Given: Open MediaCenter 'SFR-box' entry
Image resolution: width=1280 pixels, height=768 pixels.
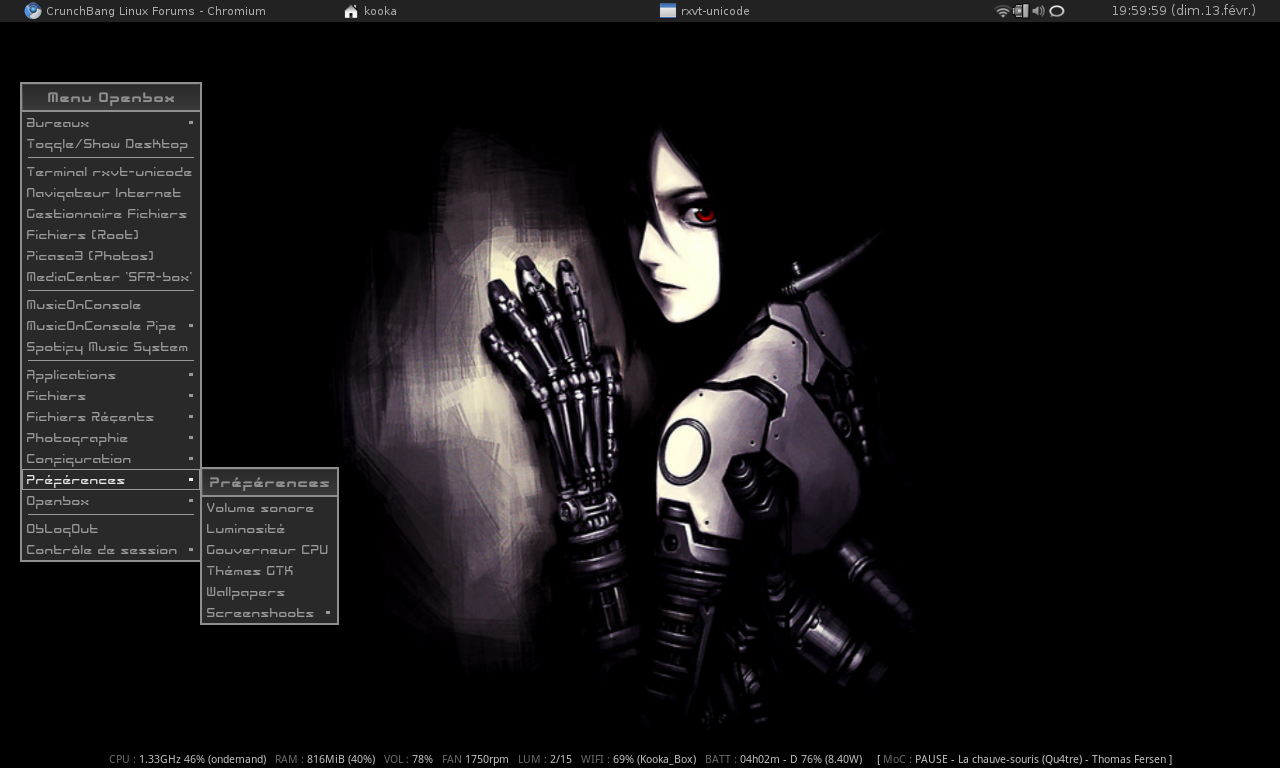Looking at the screenshot, I should click(x=111, y=277).
